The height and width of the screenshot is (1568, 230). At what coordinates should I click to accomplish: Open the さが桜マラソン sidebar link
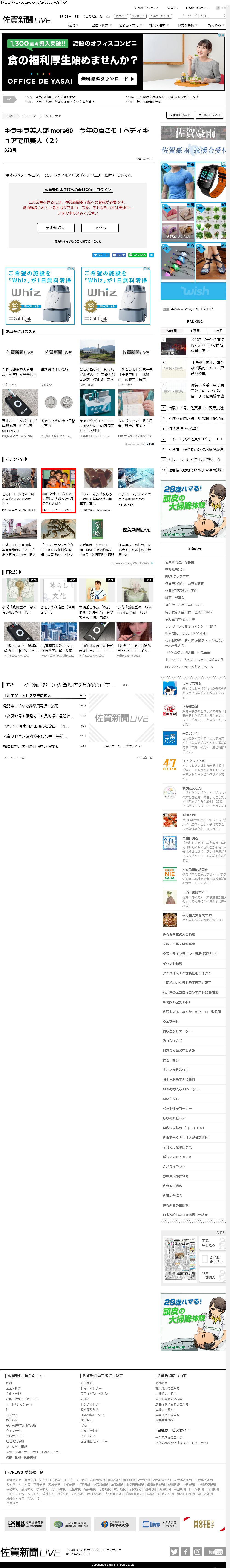(174, 1167)
